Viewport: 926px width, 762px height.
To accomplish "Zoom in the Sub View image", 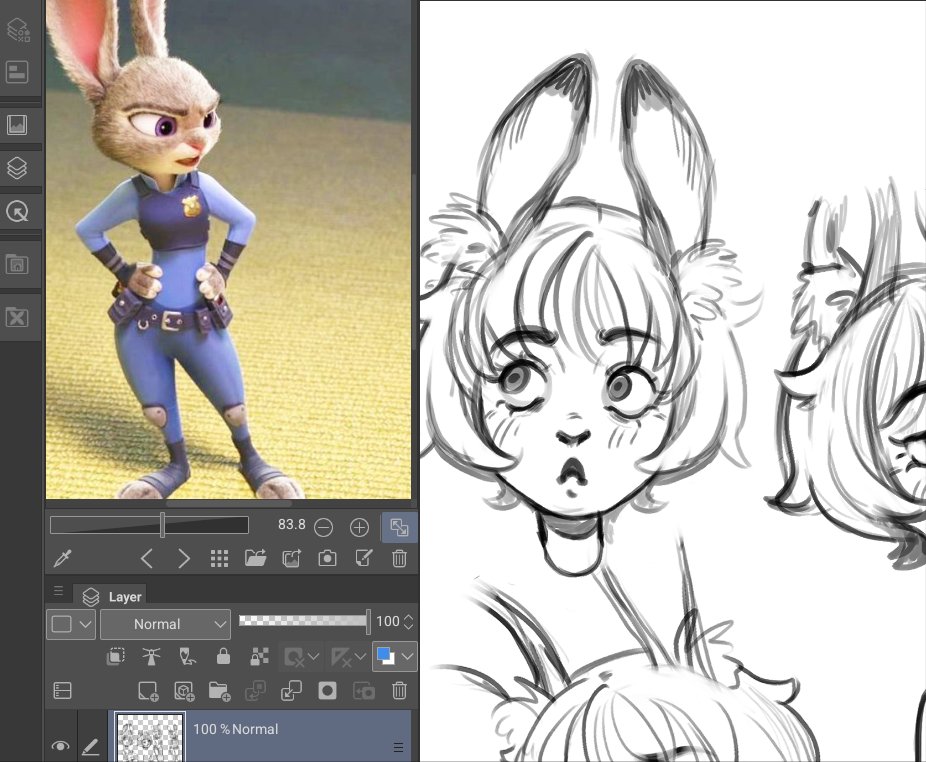I will (359, 527).
